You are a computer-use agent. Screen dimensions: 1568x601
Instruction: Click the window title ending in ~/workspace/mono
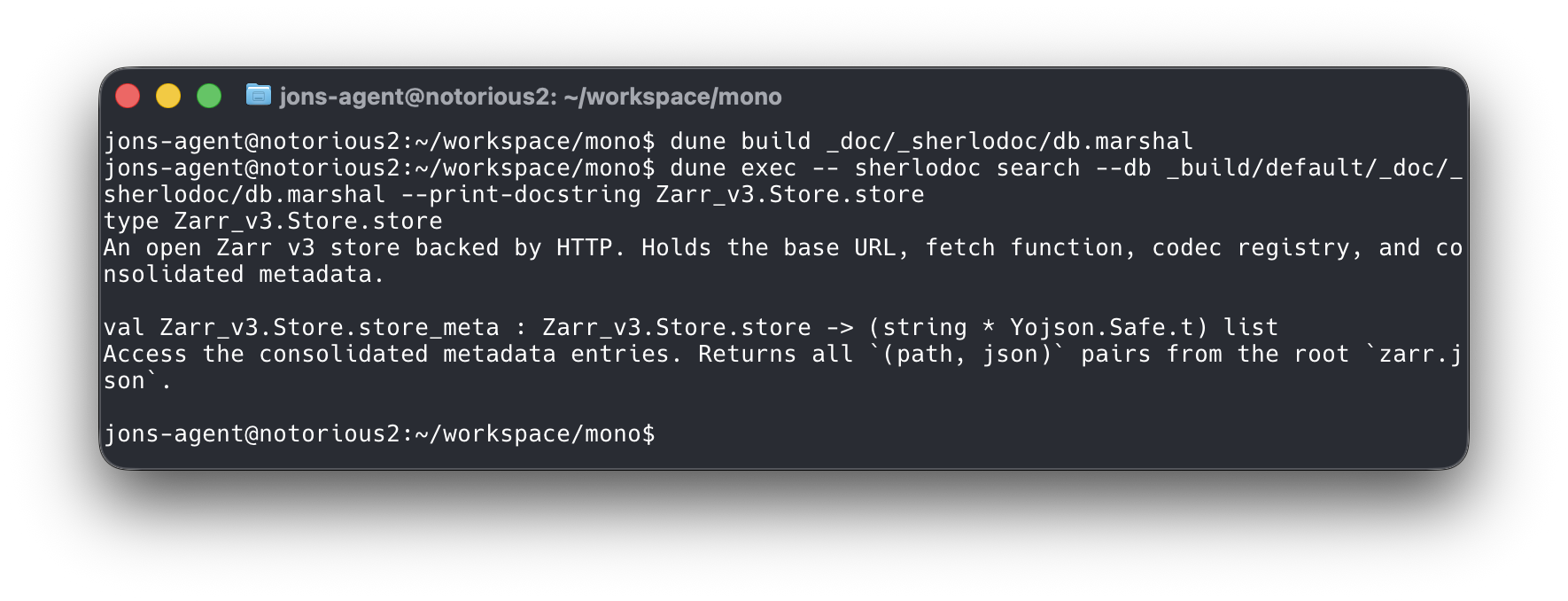[x=530, y=97]
